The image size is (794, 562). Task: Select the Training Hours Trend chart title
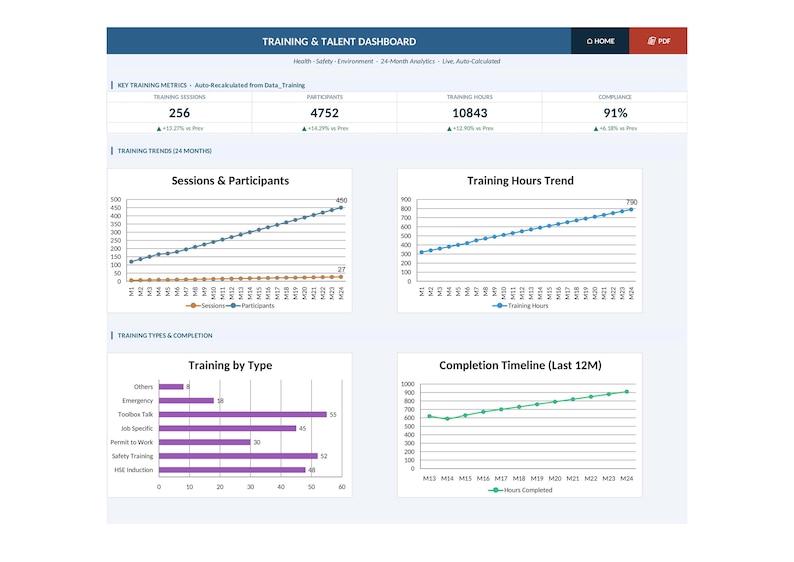pyautogui.click(x=520, y=181)
